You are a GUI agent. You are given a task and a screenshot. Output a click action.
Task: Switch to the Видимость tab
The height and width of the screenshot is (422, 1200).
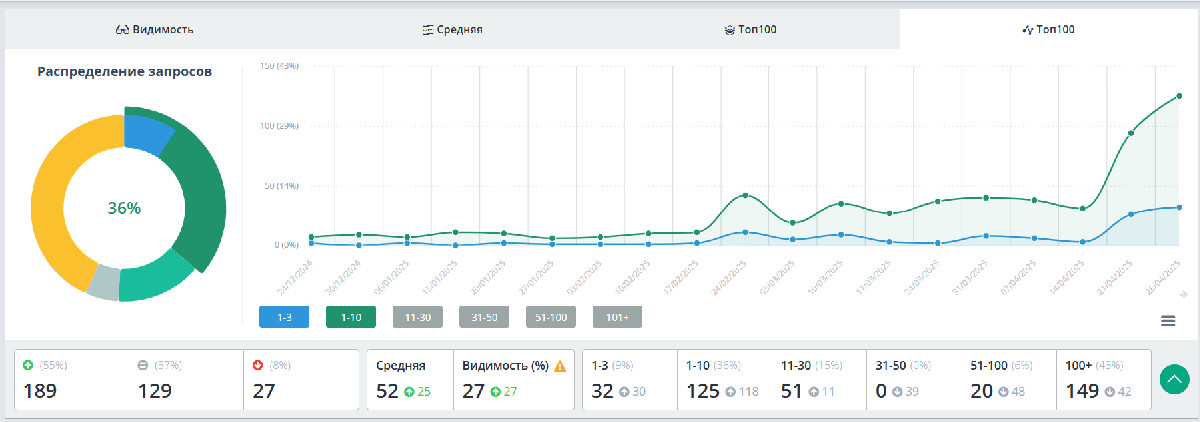(155, 30)
